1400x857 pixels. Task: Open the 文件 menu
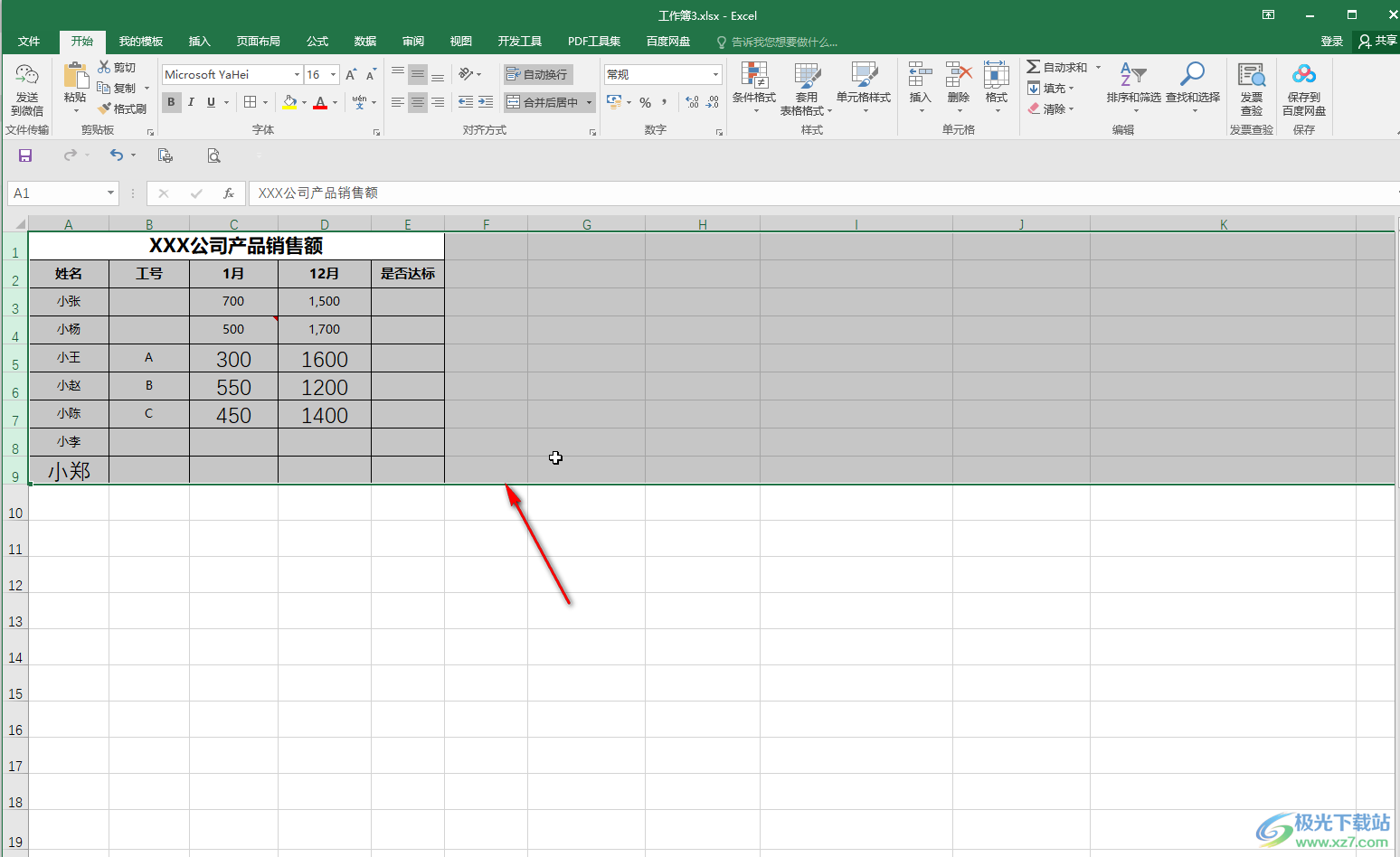29,42
